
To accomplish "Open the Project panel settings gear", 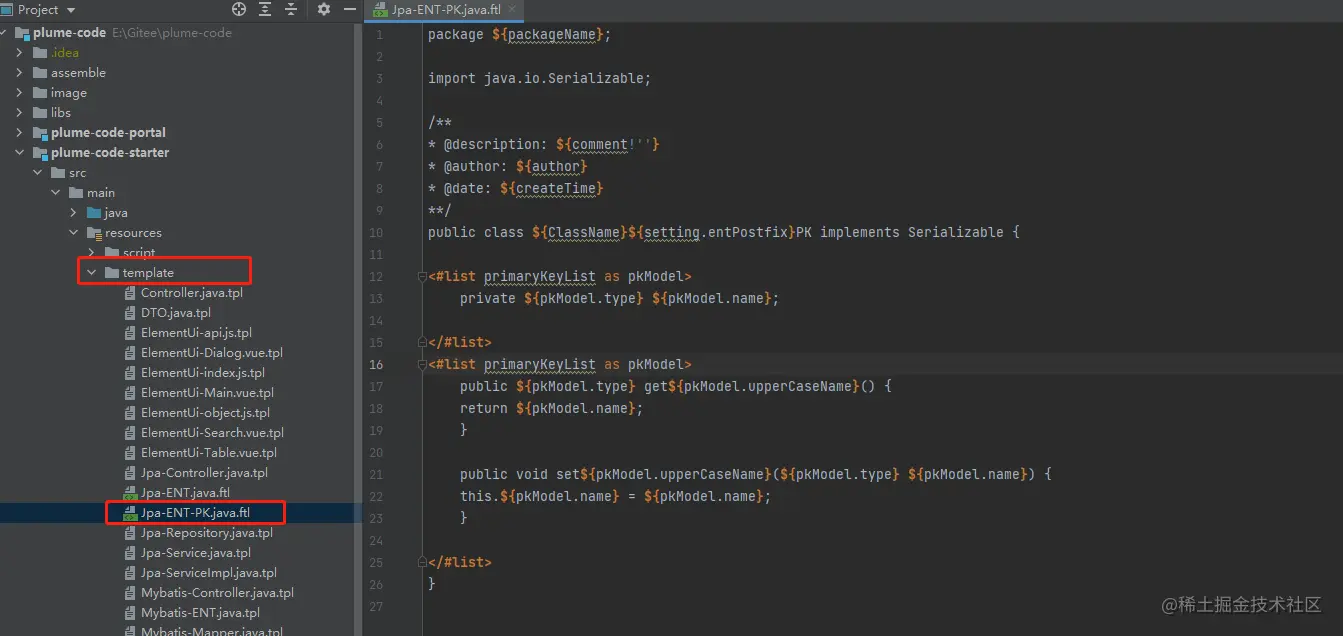I will 324,9.
